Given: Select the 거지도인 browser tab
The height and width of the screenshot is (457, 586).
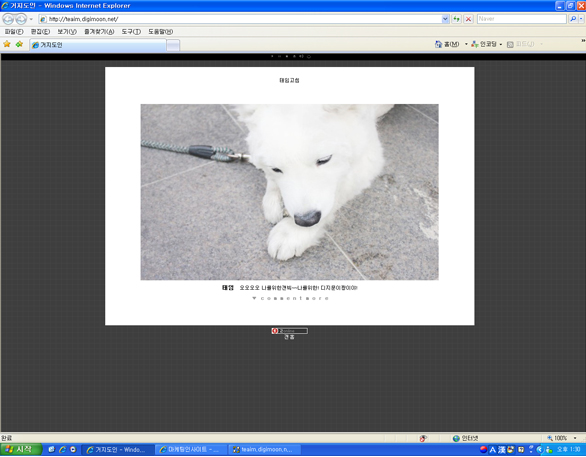Looking at the screenshot, I should pos(98,45).
